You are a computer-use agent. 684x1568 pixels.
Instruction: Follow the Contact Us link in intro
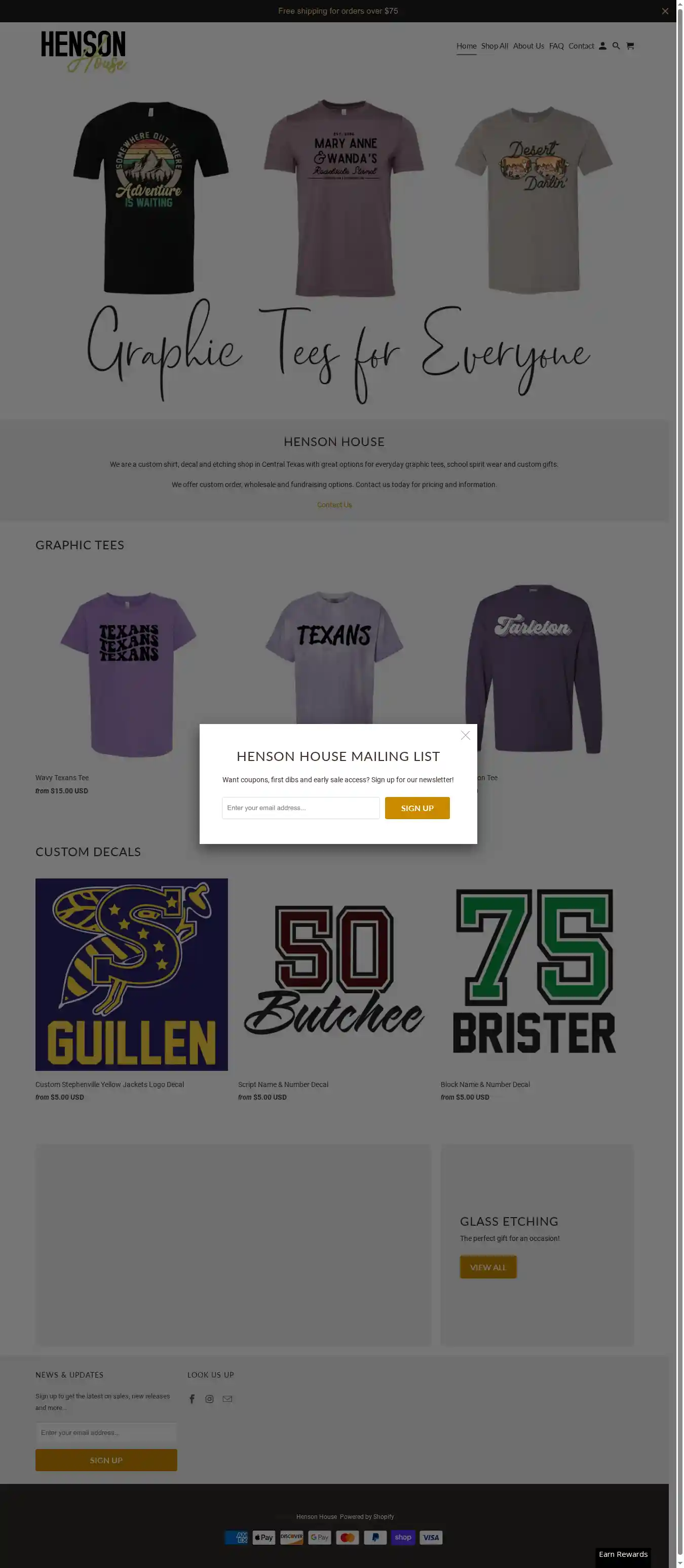(x=334, y=505)
